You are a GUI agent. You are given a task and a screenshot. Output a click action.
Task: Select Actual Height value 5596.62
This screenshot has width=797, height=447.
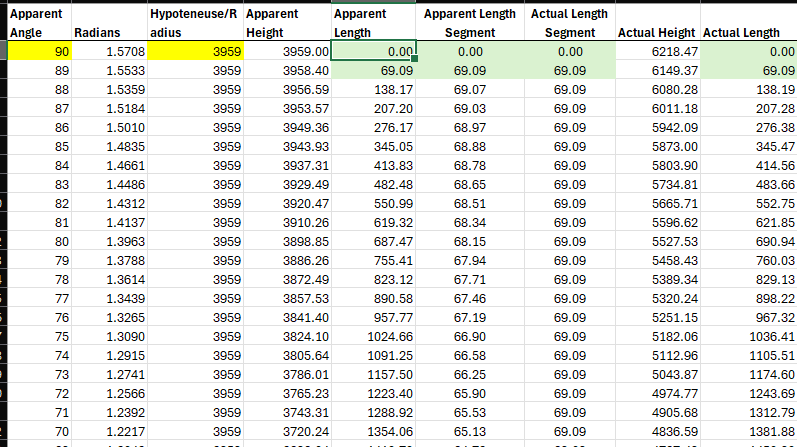pos(658,222)
